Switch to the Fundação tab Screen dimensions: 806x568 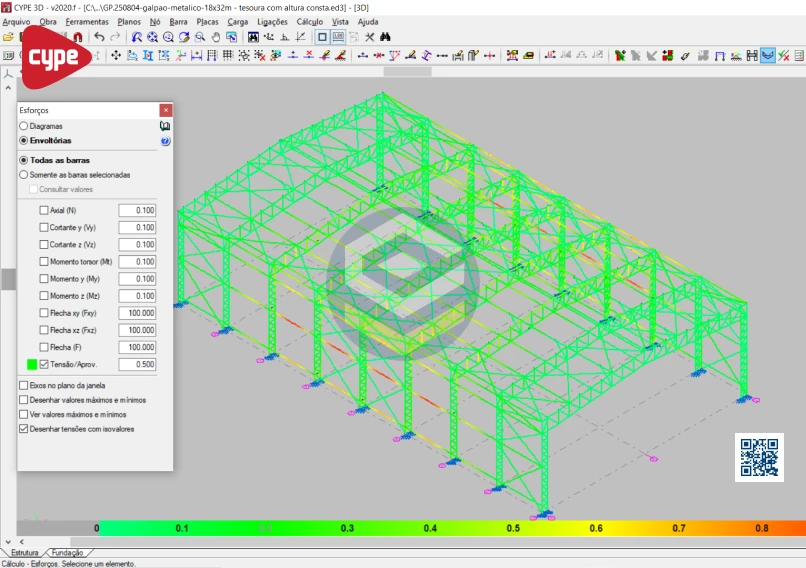[x=67, y=552]
